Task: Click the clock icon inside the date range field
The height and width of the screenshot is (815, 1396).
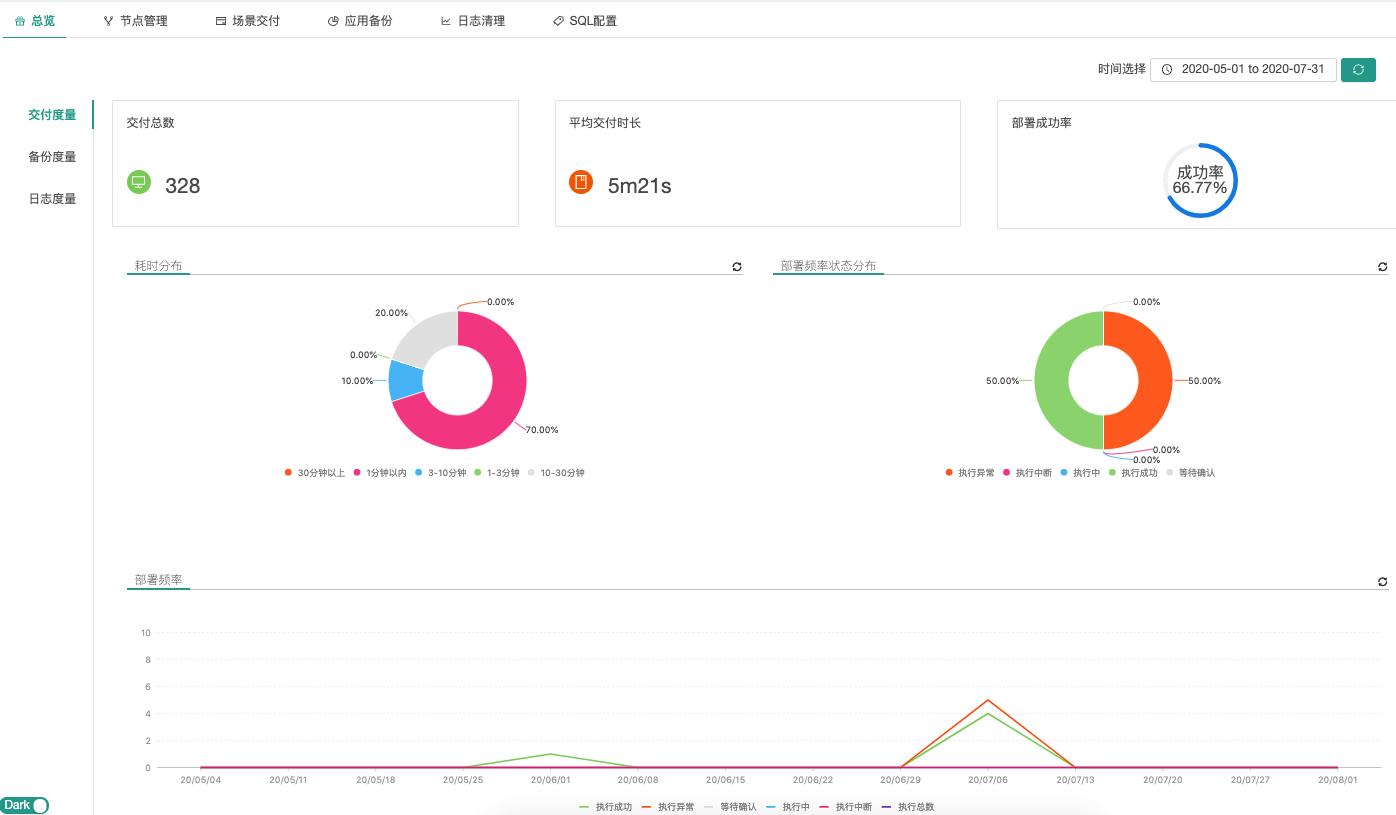Action: (x=1167, y=69)
